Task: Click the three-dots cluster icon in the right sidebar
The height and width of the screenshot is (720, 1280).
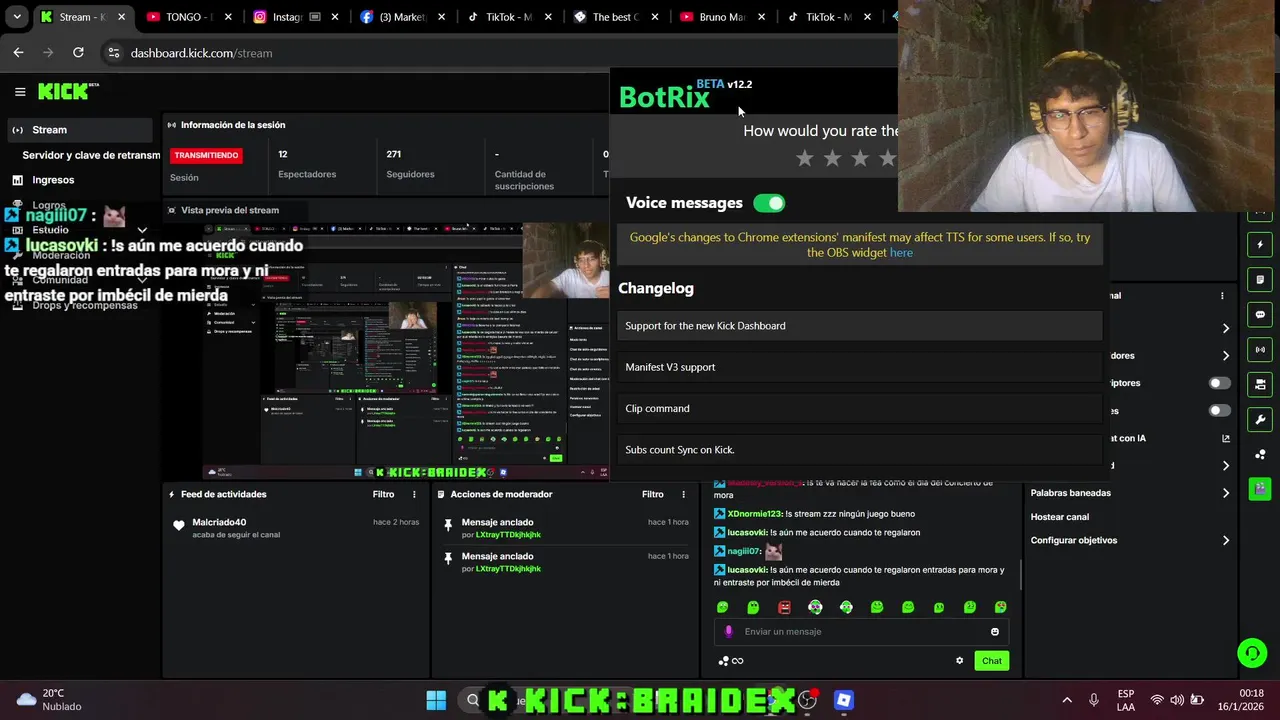Action: [x=1260, y=455]
